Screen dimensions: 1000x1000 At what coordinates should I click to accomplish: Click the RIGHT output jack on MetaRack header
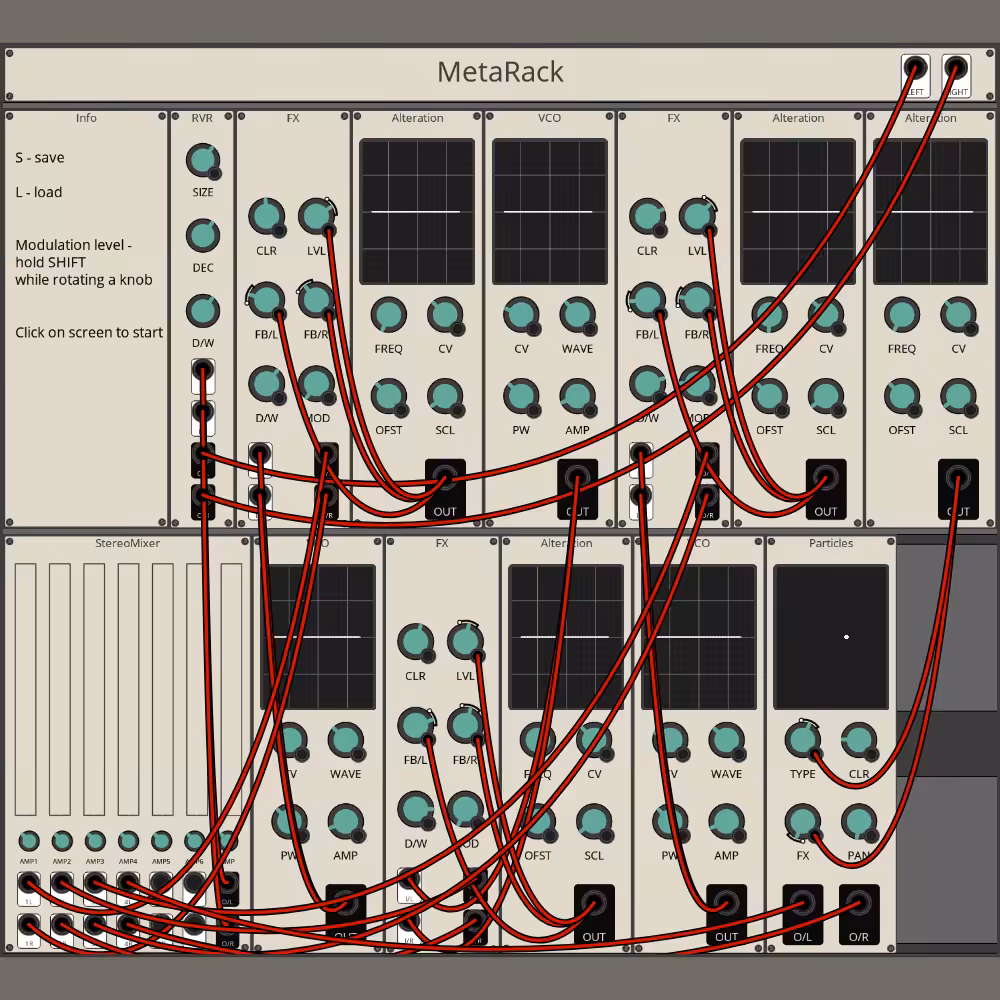(955, 68)
